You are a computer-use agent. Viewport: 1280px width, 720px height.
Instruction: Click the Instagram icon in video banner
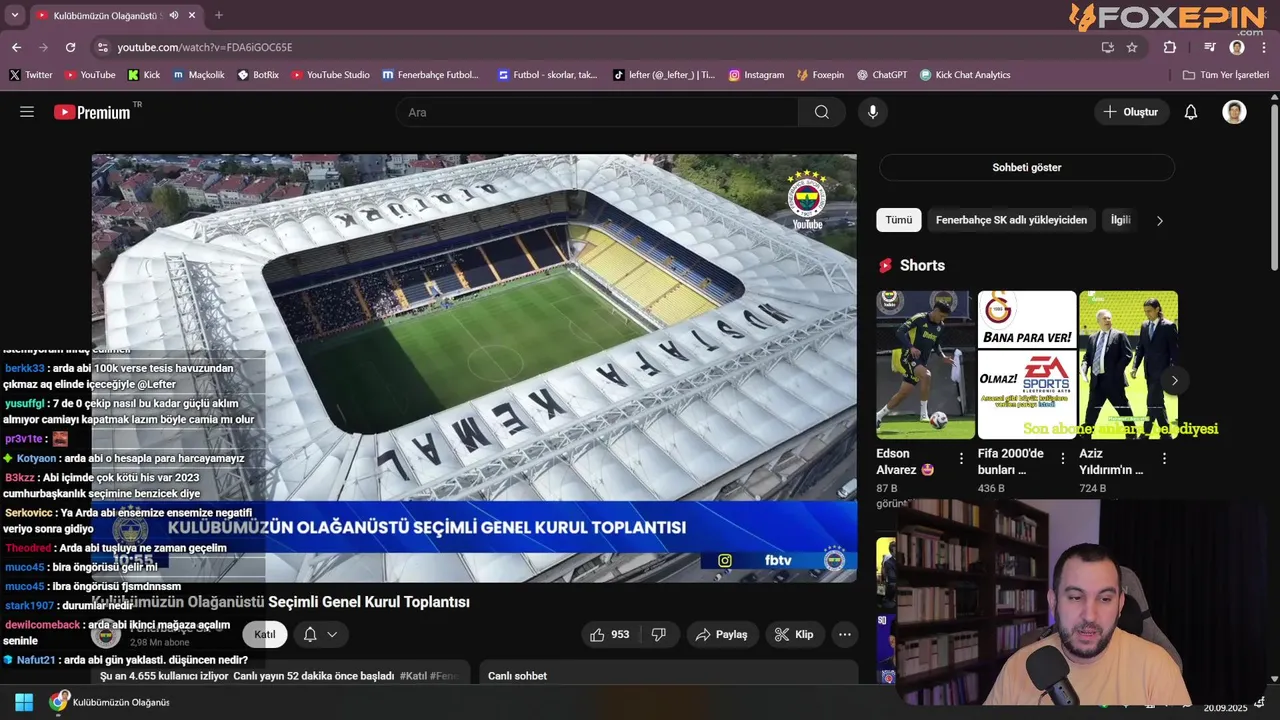pos(725,561)
